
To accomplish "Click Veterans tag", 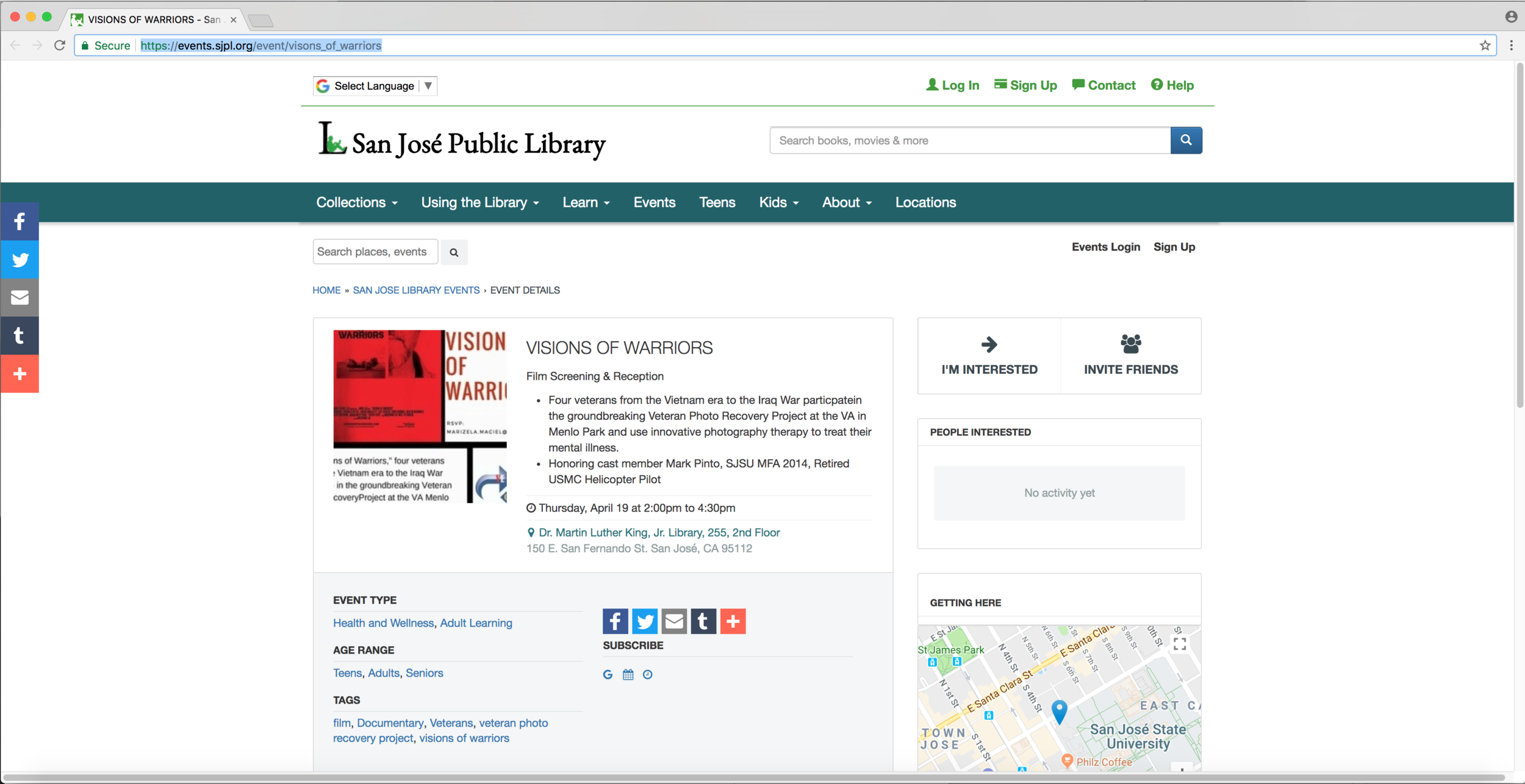I will point(451,723).
